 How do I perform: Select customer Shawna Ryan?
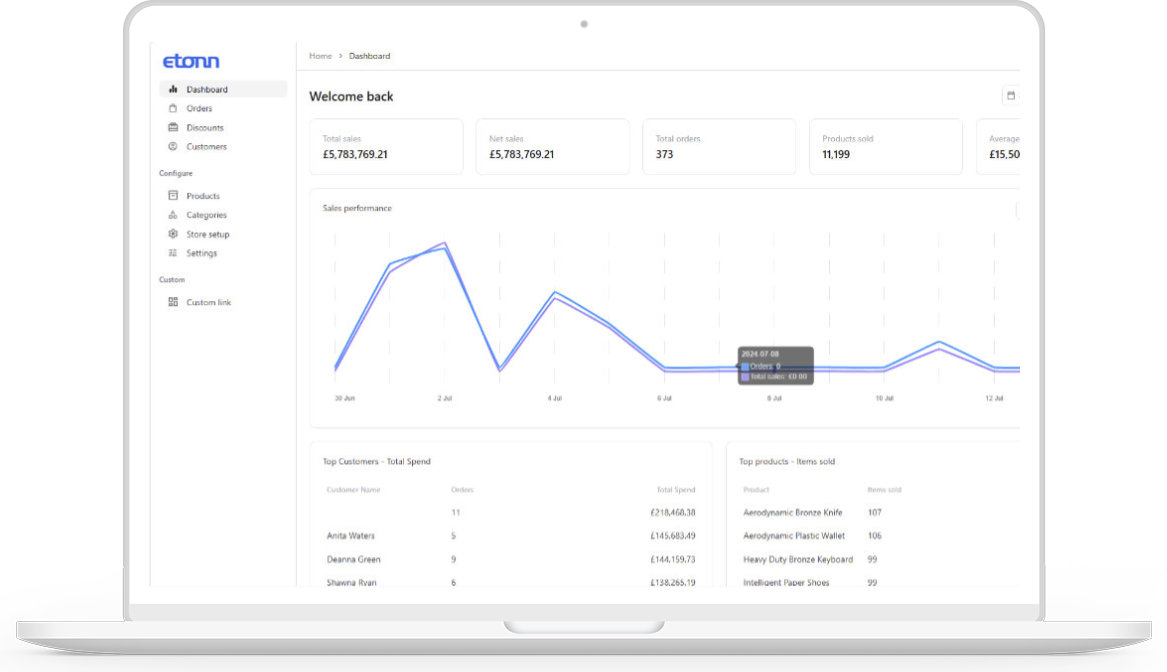click(x=351, y=583)
